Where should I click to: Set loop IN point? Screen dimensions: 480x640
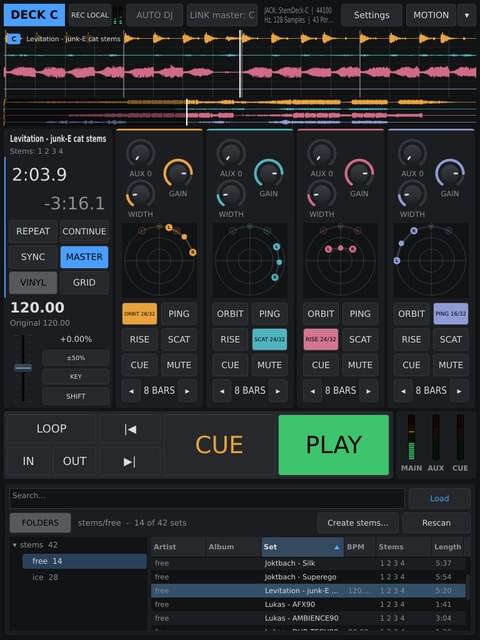click(28, 461)
